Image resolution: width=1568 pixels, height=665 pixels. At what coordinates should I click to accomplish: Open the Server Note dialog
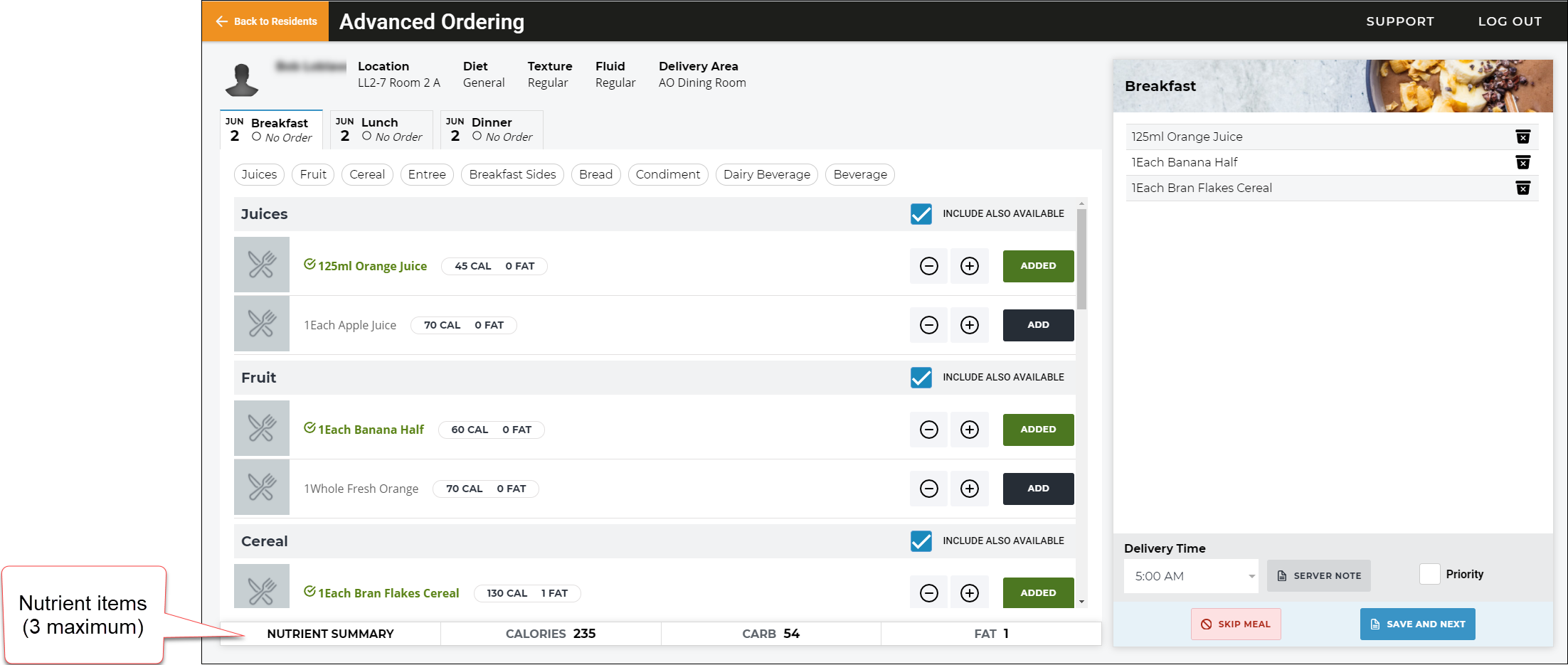click(x=1318, y=575)
